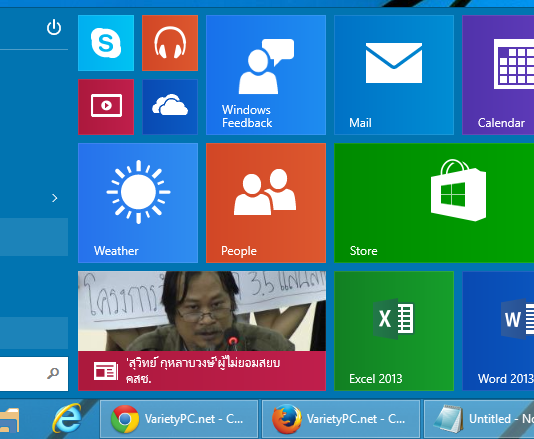Open the OneDrive cloud tile

(x=170, y=107)
